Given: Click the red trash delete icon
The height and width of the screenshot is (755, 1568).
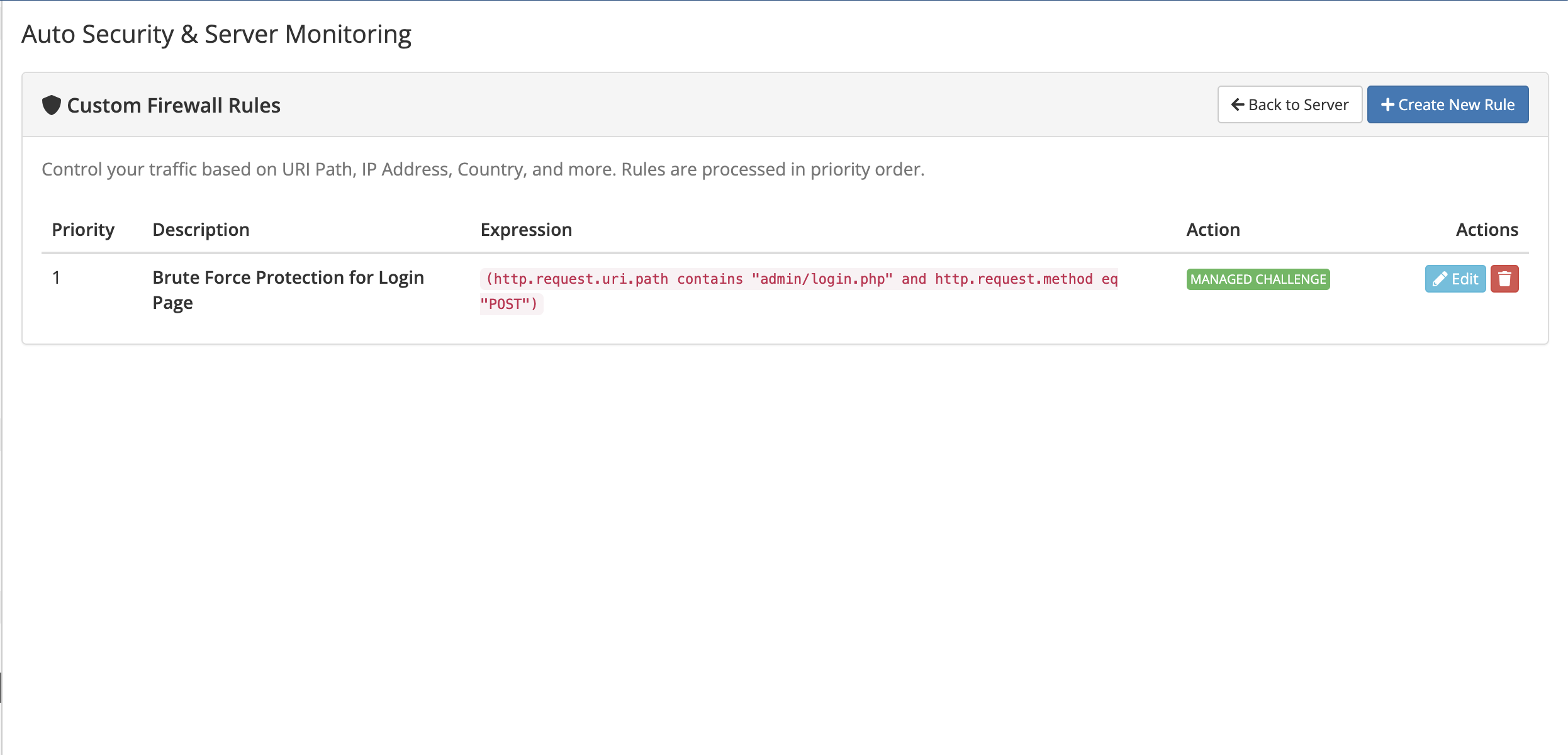Looking at the screenshot, I should 1504,279.
